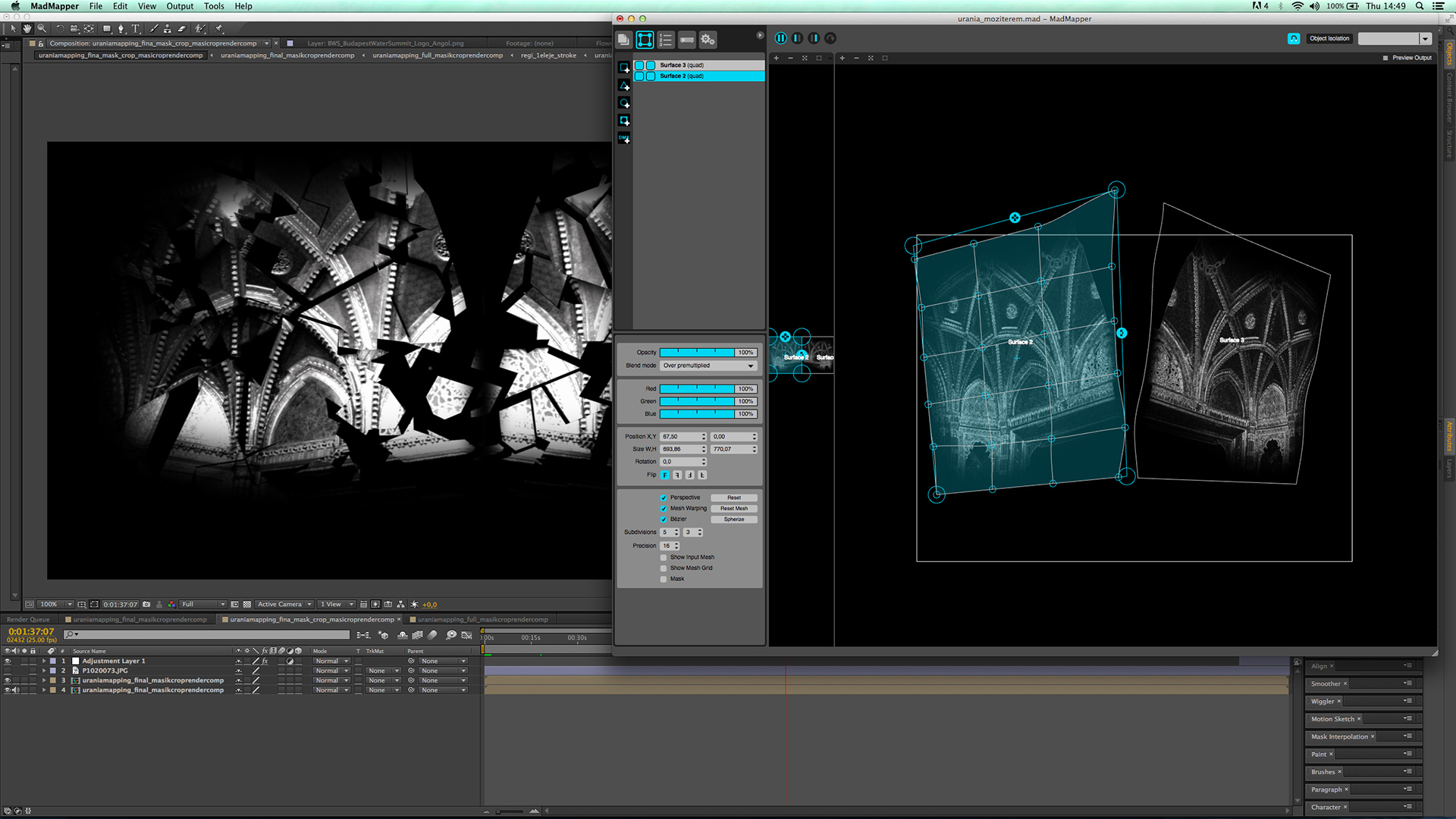Click the add quad surface icon
The height and width of the screenshot is (819, 1456).
tap(624, 68)
